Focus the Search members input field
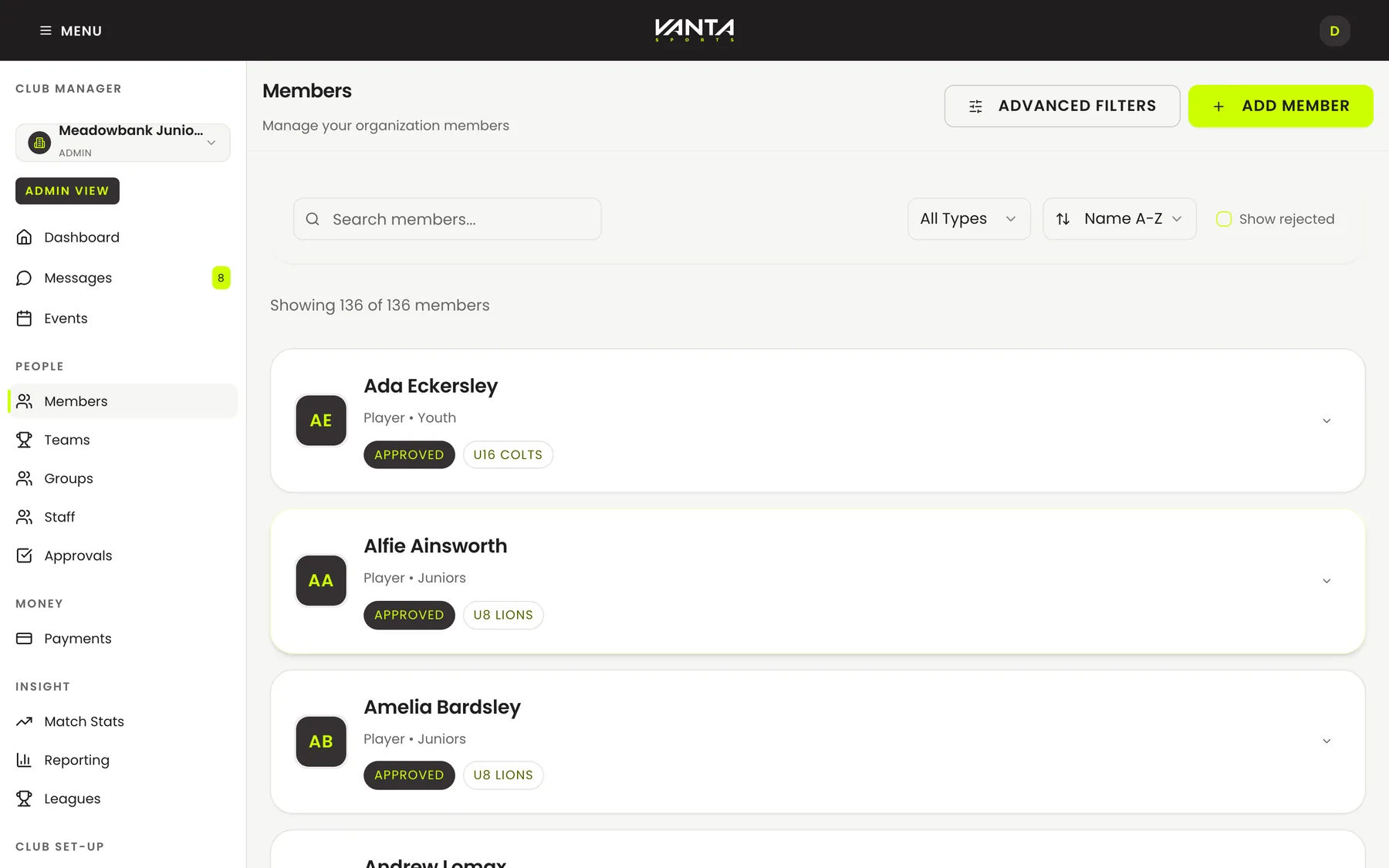1389x868 pixels. pyautogui.click(x=448, y=219)
